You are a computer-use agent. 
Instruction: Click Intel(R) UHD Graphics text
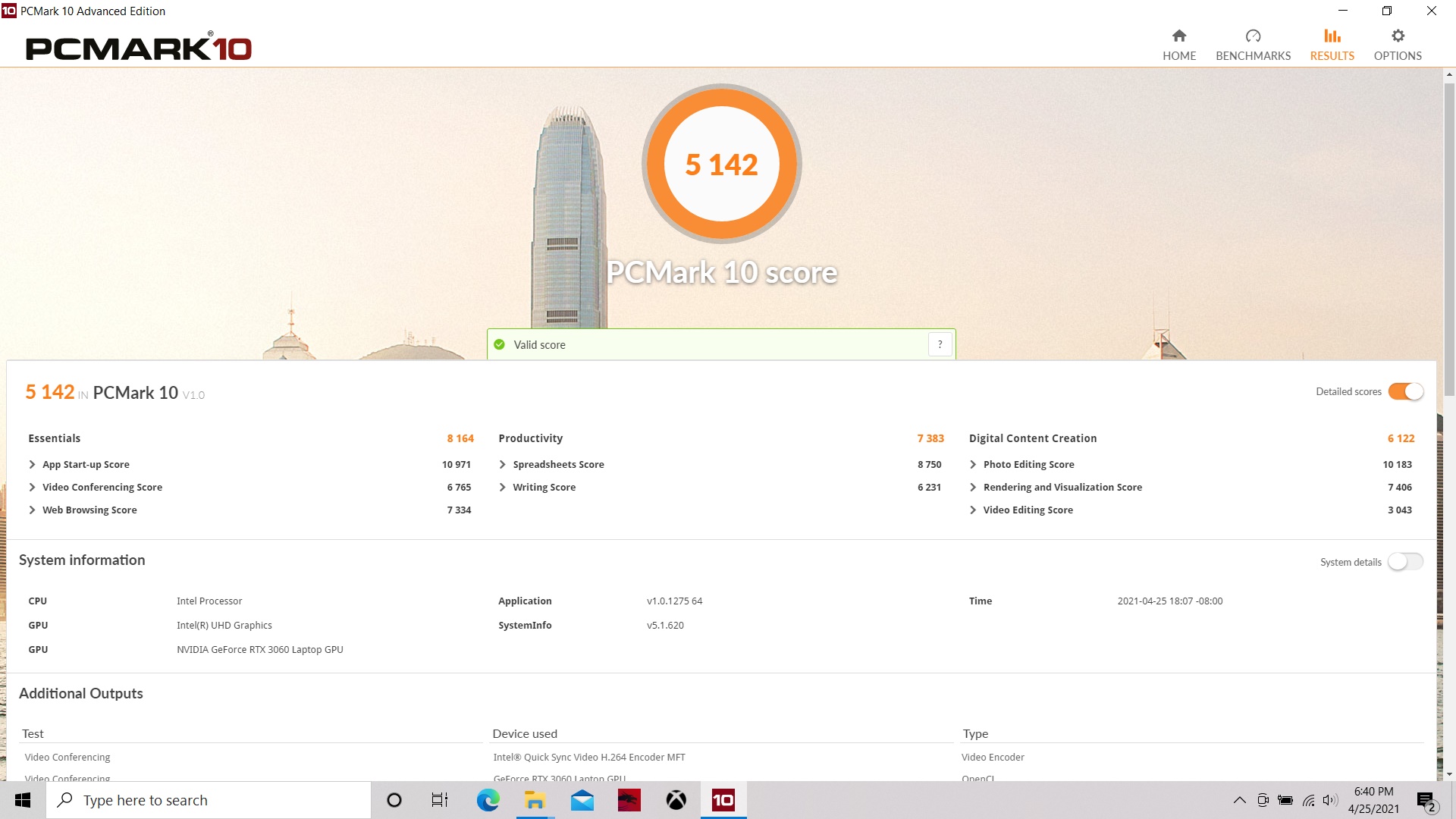coord(224,625)
